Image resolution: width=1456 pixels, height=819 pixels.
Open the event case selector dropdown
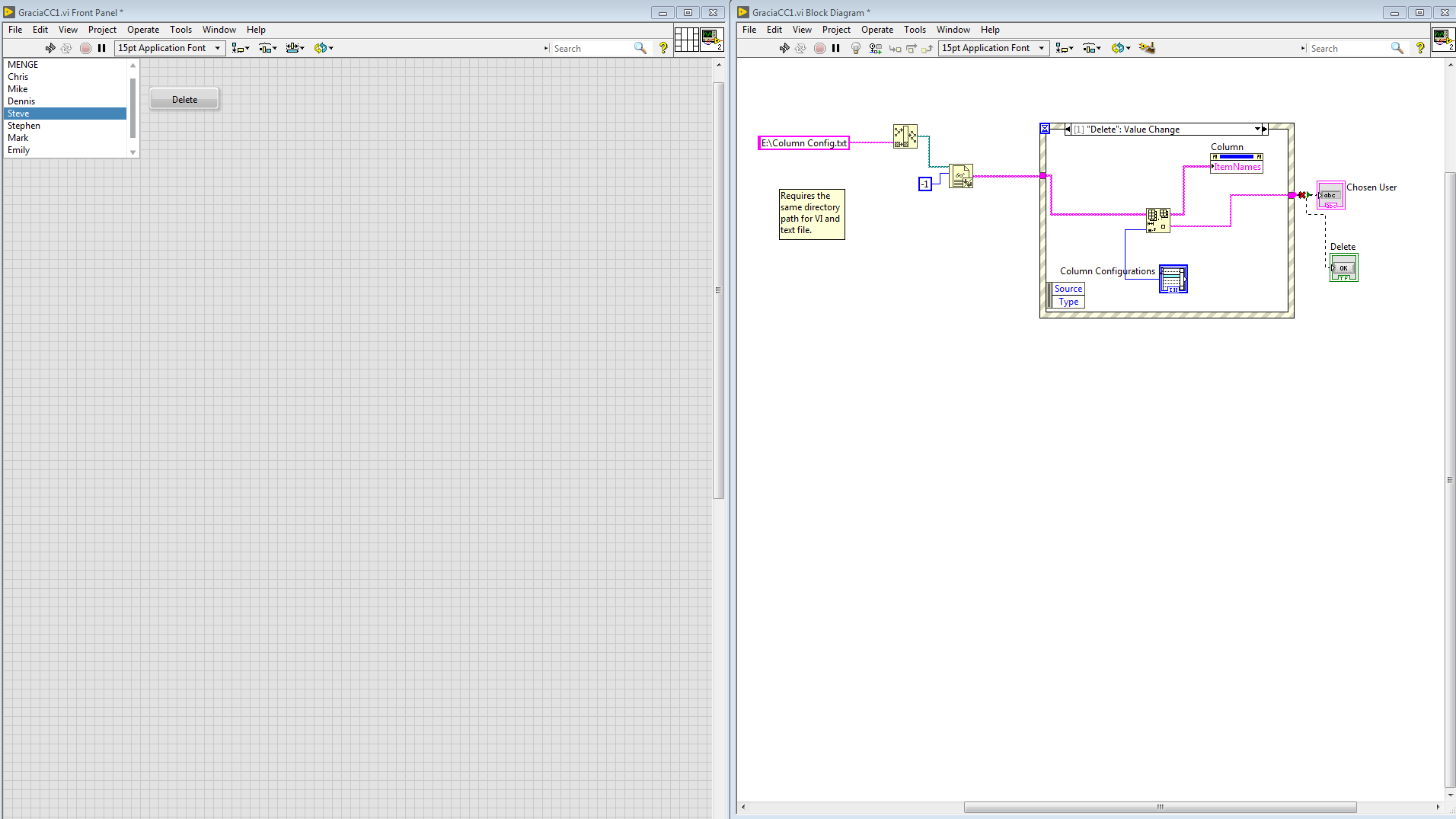tap(1257, 130)
